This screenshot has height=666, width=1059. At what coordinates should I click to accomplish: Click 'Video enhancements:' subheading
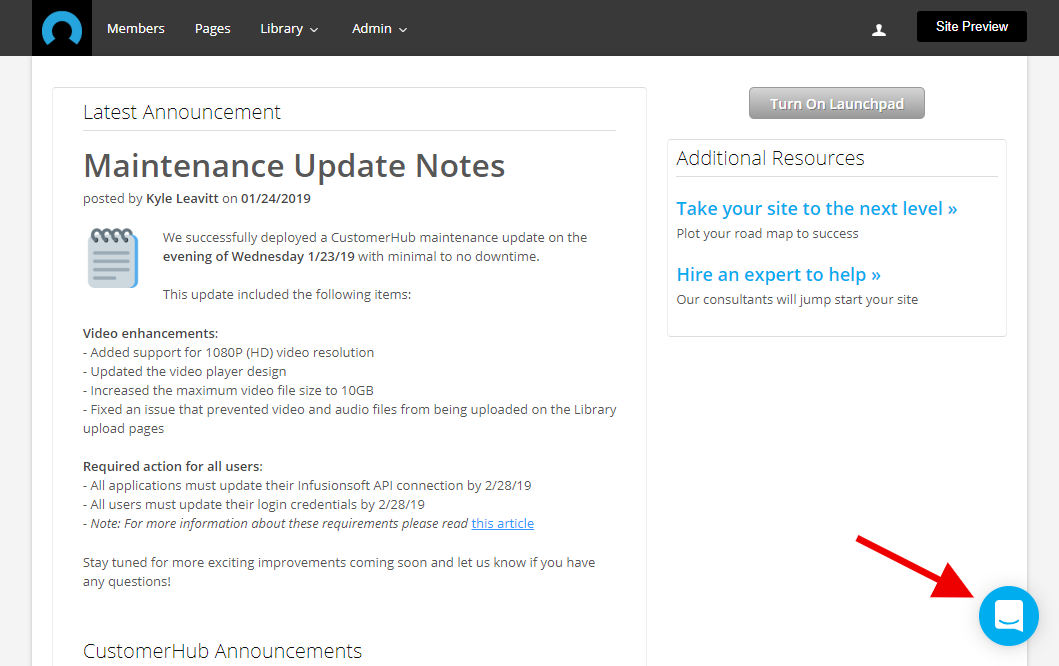coord(151,334)
